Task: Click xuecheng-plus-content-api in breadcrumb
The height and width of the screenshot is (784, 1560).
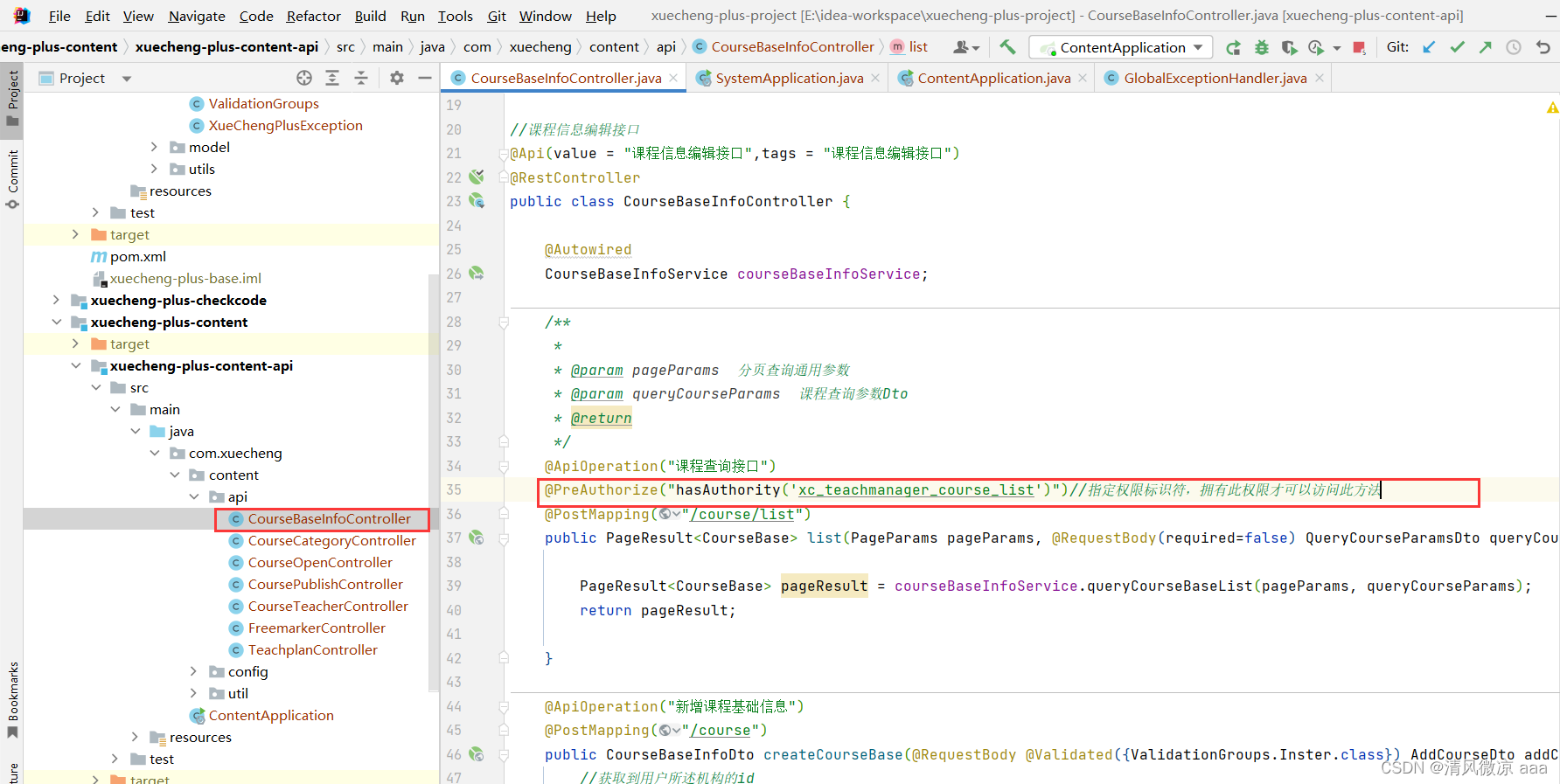Action: click(x=226, y=46)
